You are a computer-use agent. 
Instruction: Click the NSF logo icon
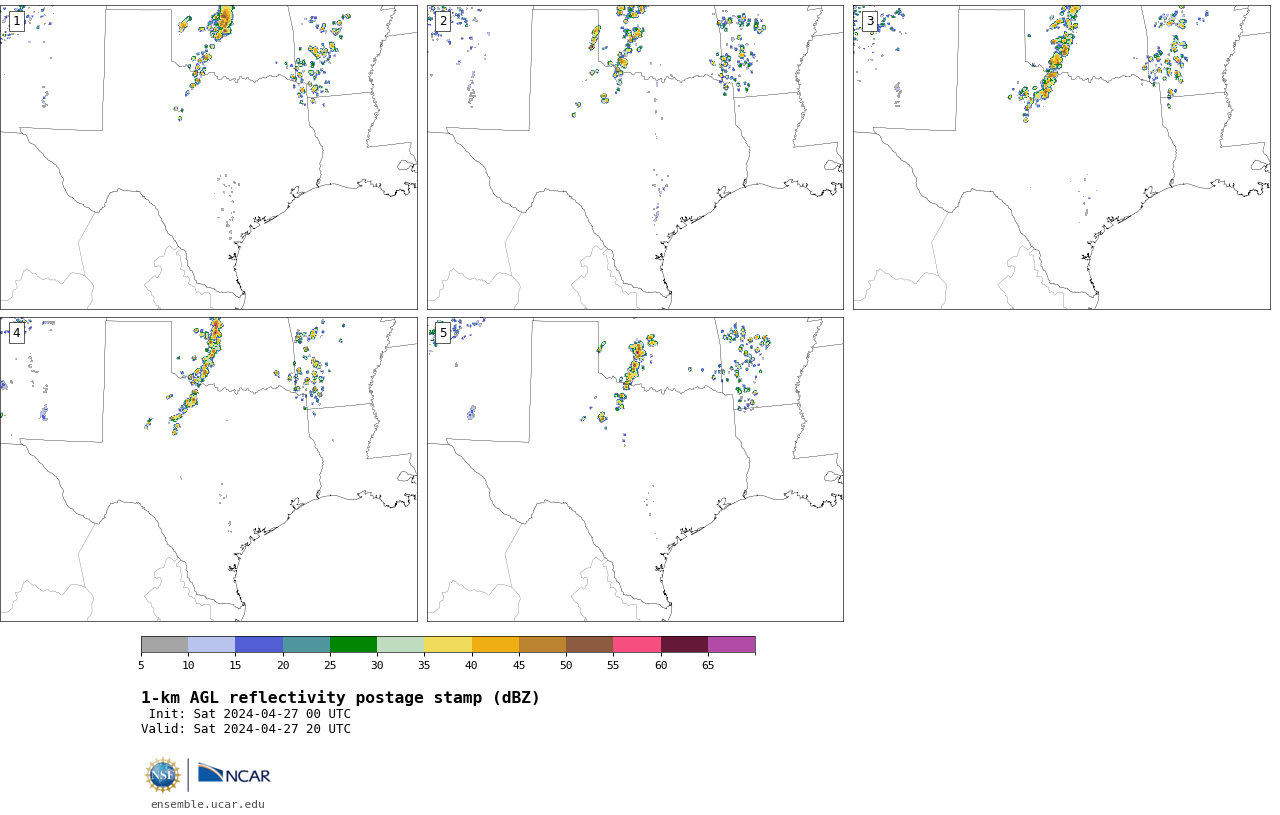click(x=163, y=775)
